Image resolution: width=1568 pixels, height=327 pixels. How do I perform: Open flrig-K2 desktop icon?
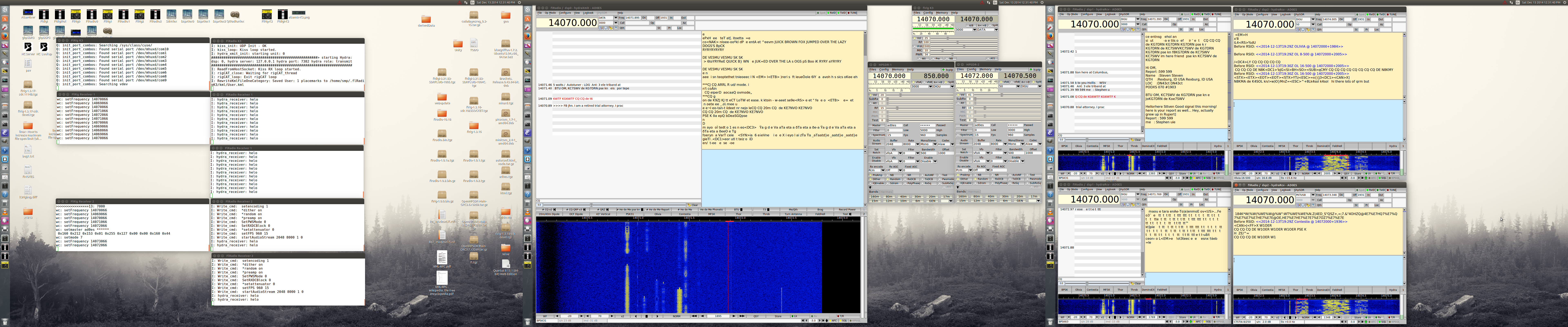[267, 15]
